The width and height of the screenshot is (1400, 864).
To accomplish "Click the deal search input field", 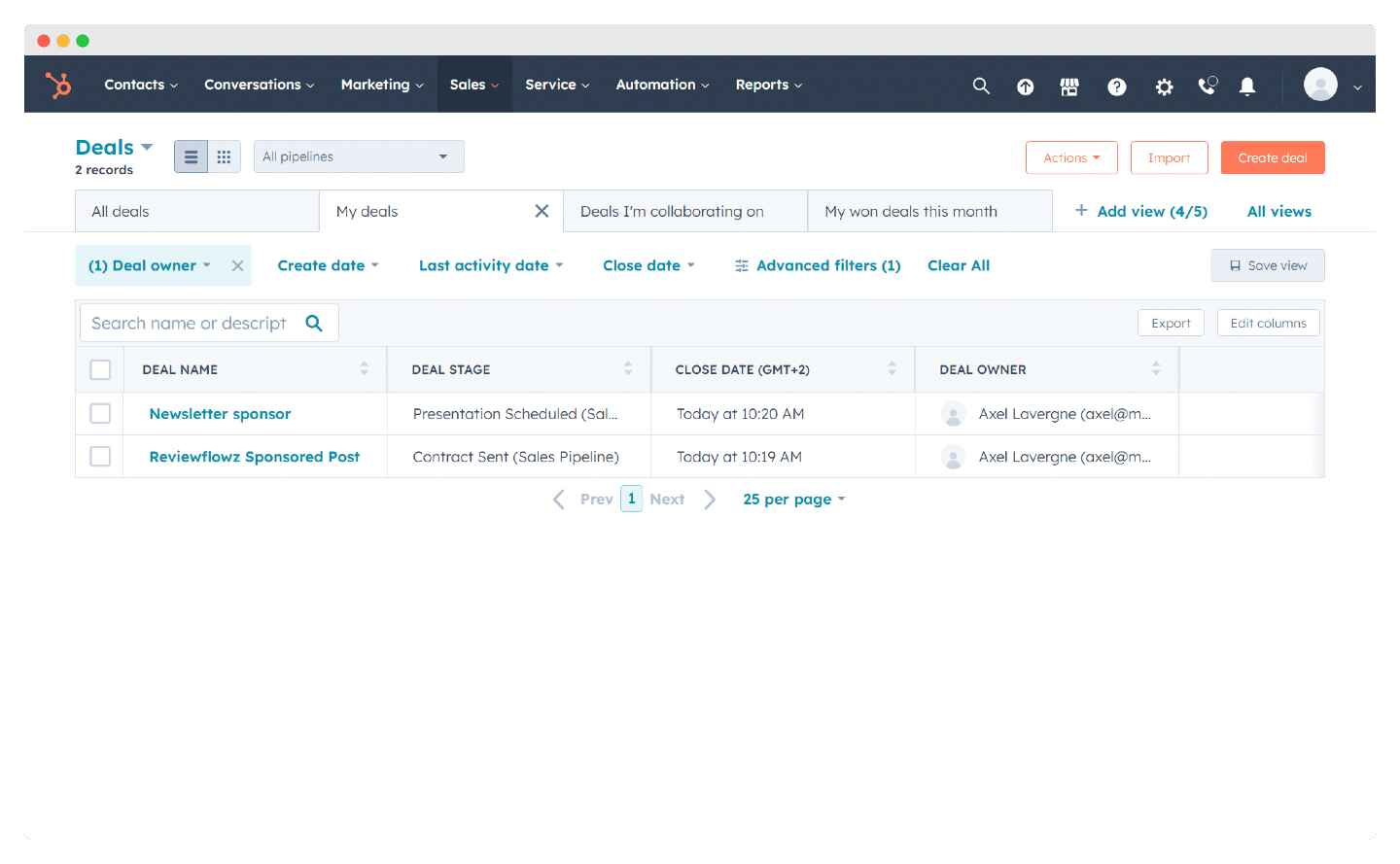I will click(192, 324).
